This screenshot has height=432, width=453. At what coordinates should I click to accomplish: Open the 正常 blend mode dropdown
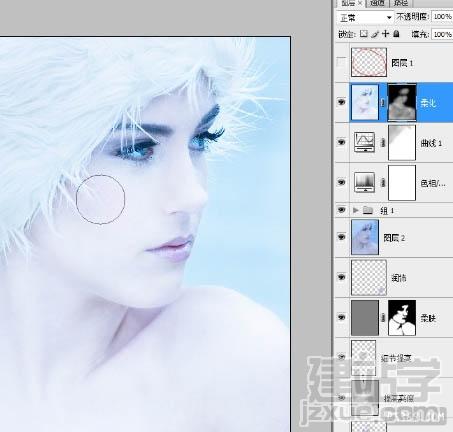(365, 17)
